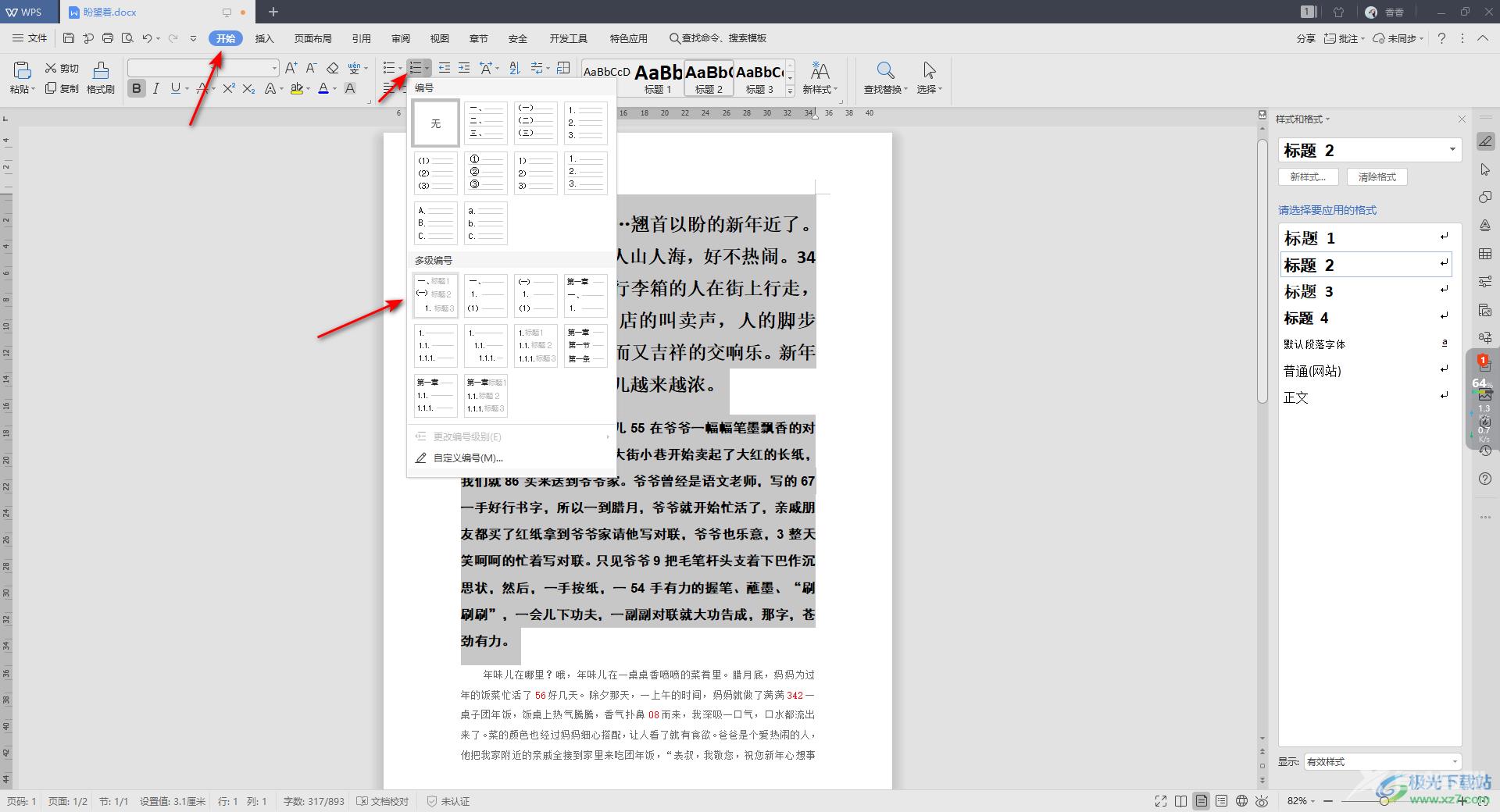Click the 清除格式 button in styles pane
Viewport: 1500px width, 812px height.
pos(1377,177)
